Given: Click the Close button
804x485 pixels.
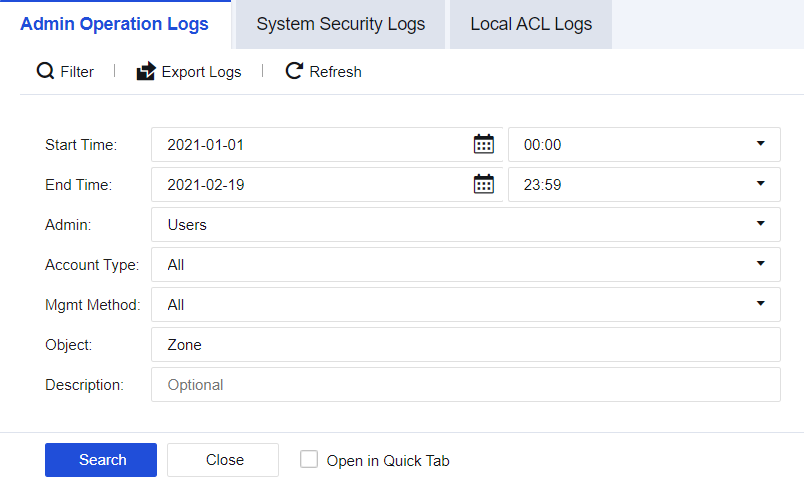Looking at the screenshot, I should (x=224, y=460).
